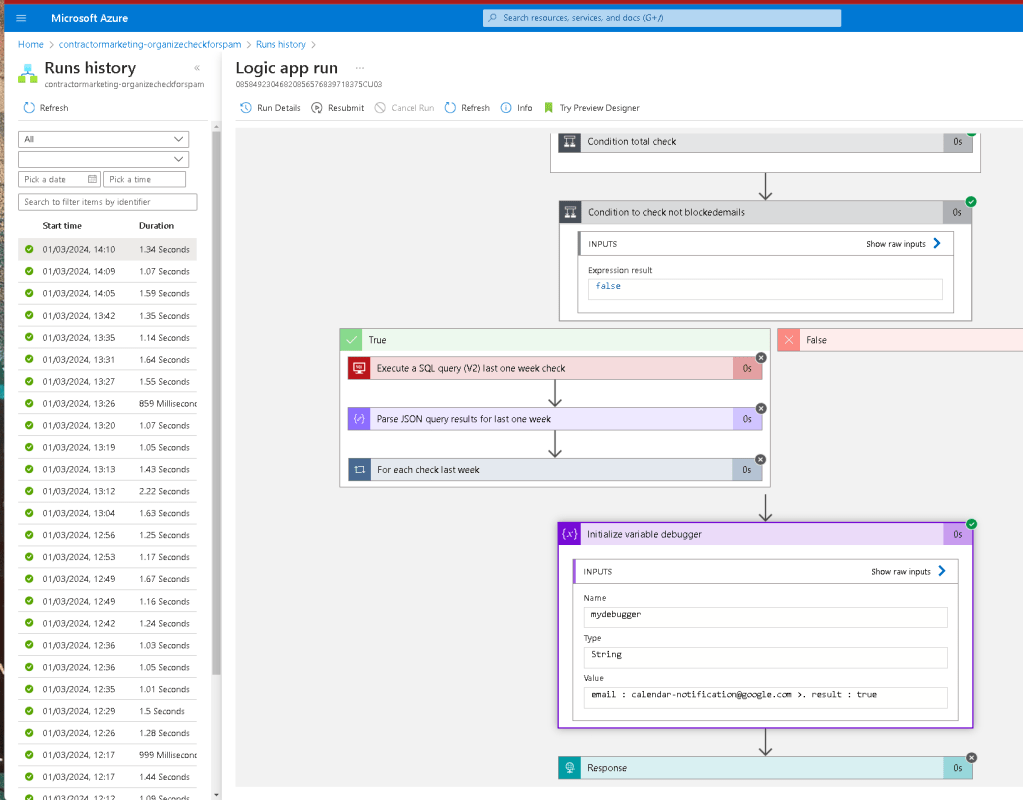This screenshot has height=800, width=1023.
Task: Select the run lasting 999 Milliseconds
Action: (108, 755)
